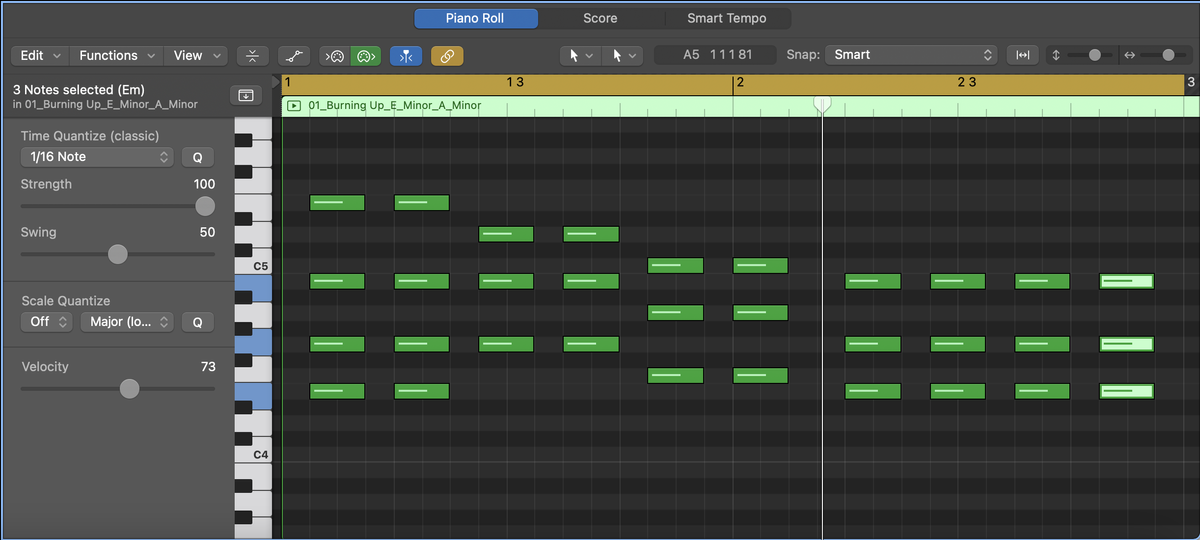Click the vertical zoom slider knob
The width and height of the screenshot is (1200, 540).
(1095, 55)
